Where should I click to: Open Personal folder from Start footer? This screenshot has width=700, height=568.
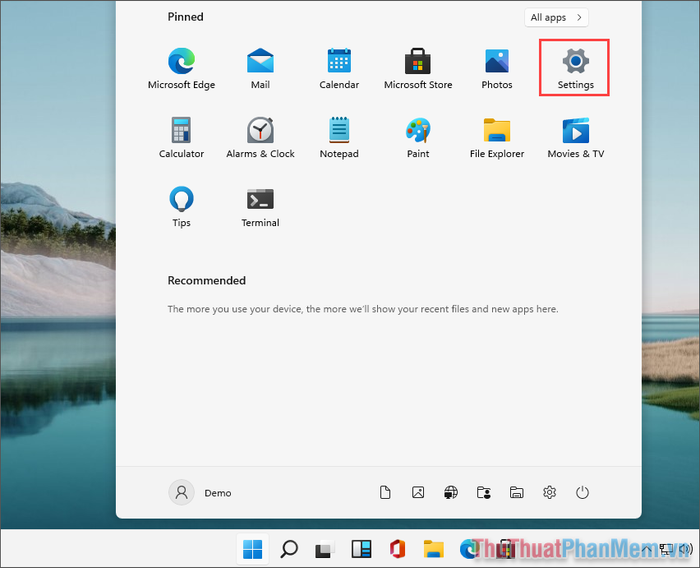(484, 493)
